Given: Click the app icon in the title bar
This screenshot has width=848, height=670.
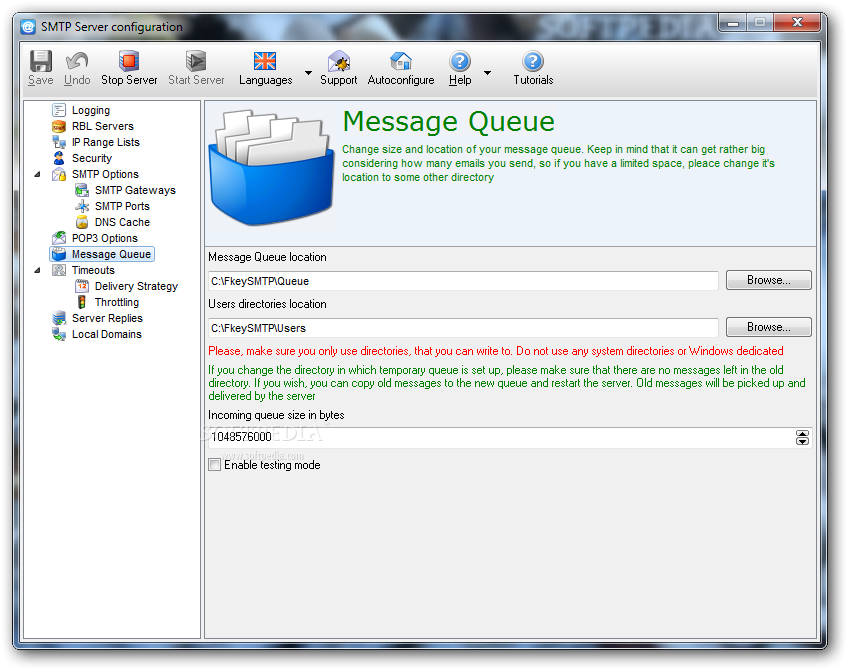Looking at the screenshot, I should (x=28, y=26).
